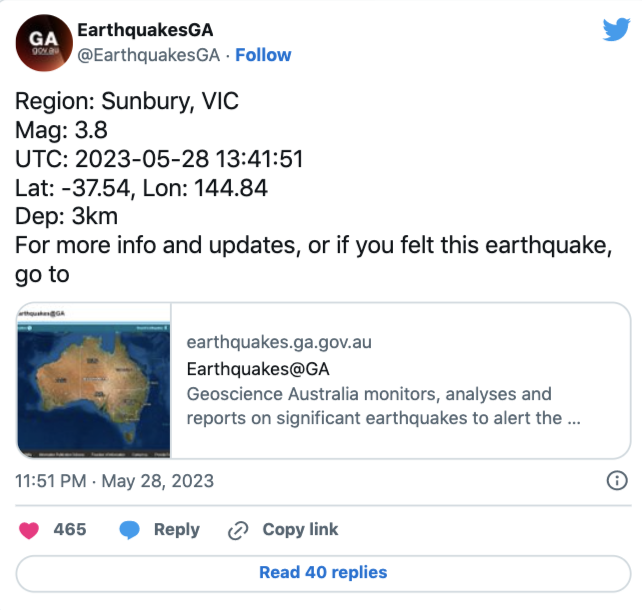This screenshot has height=610, width=642.
Task: Click the tweet text Region: Sunbury, VIC
Action: click(x=127, y=102)
